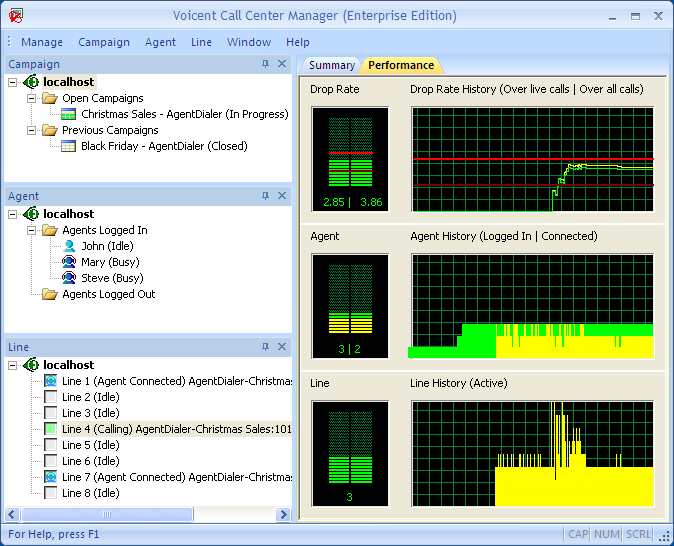The width and height of the screenshot is (674, 546).
Task: Click the localhost server icon in Line panel
Action: [x=31, y=365]
